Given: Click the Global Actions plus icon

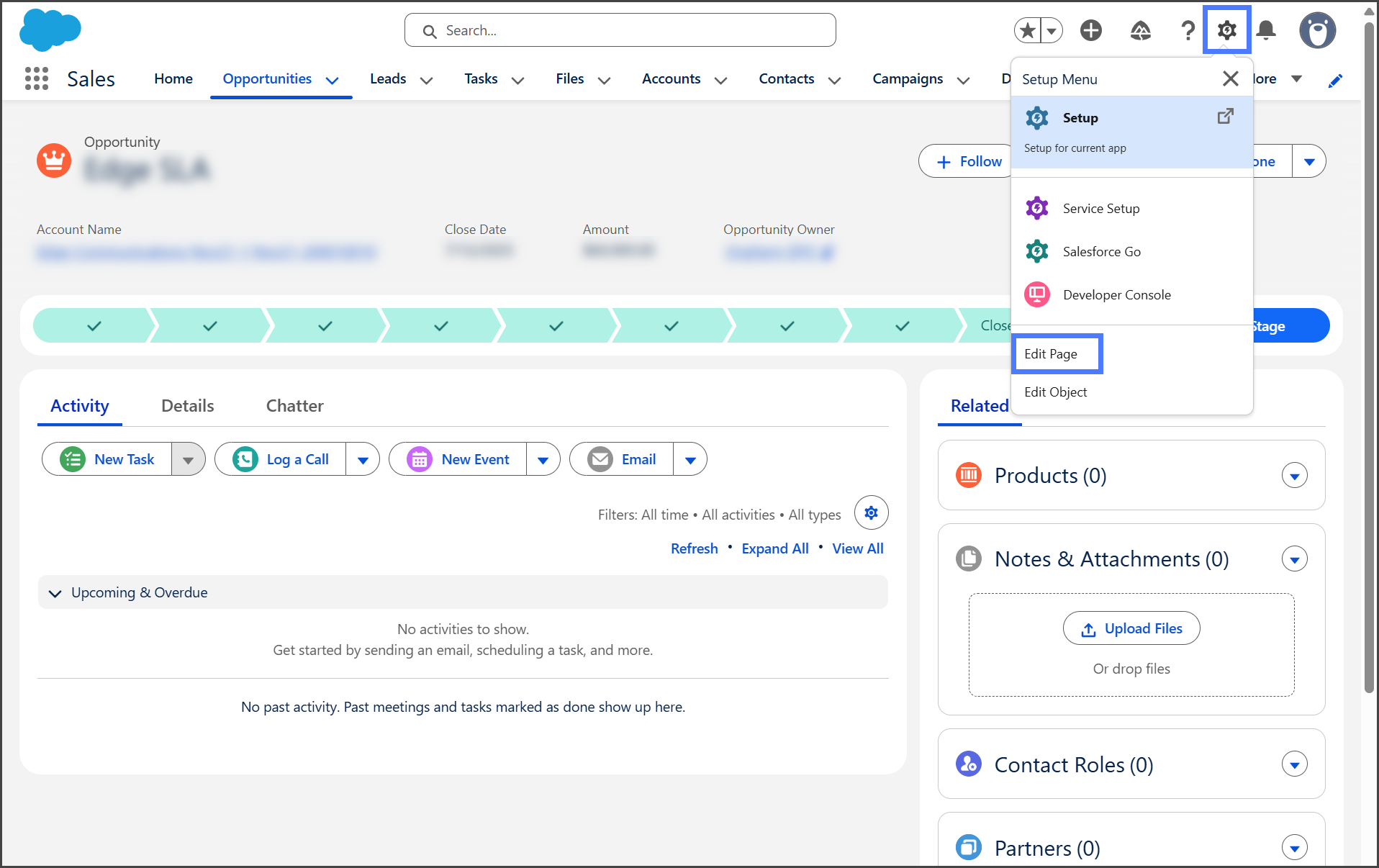Looking at the screenshot, I should pyautogui.click(x=1091, y=30).
